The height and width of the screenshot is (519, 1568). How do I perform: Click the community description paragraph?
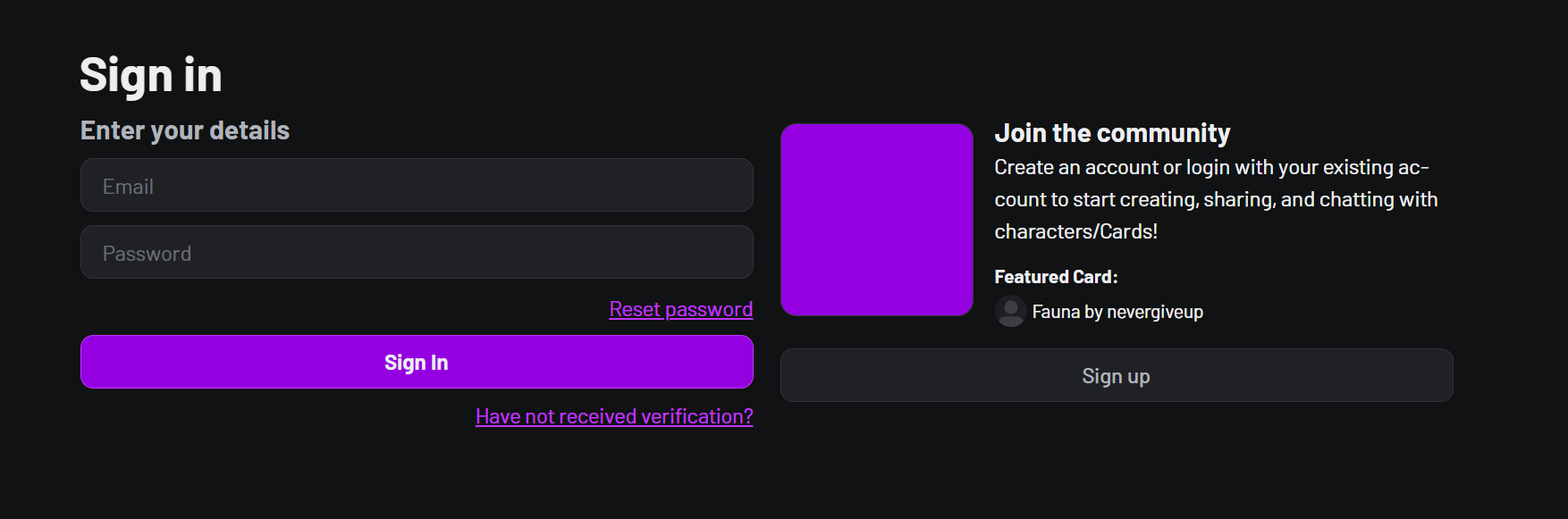click(1216, 199)
